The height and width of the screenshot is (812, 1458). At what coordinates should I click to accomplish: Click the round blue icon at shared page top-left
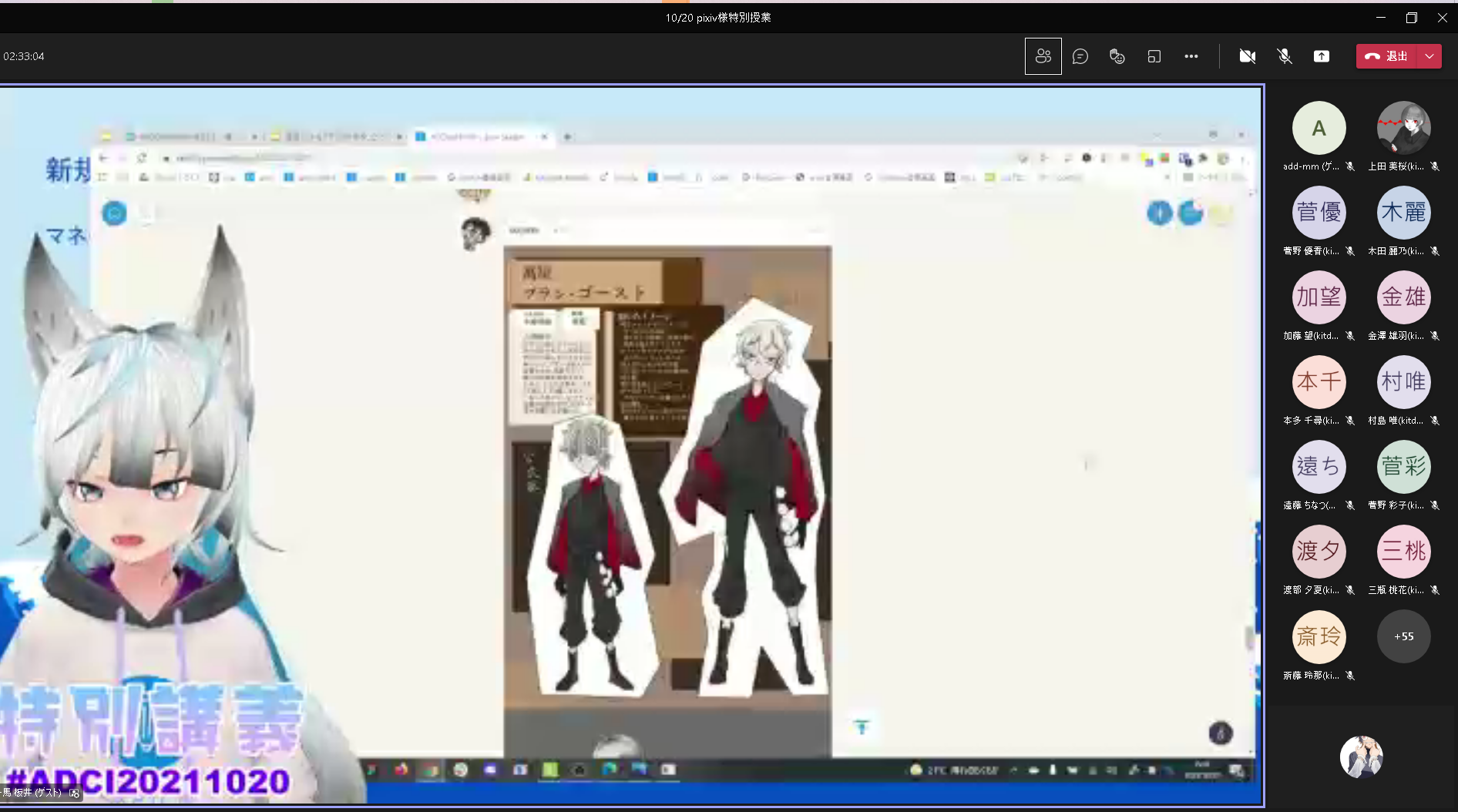click(x=115, y=213)
